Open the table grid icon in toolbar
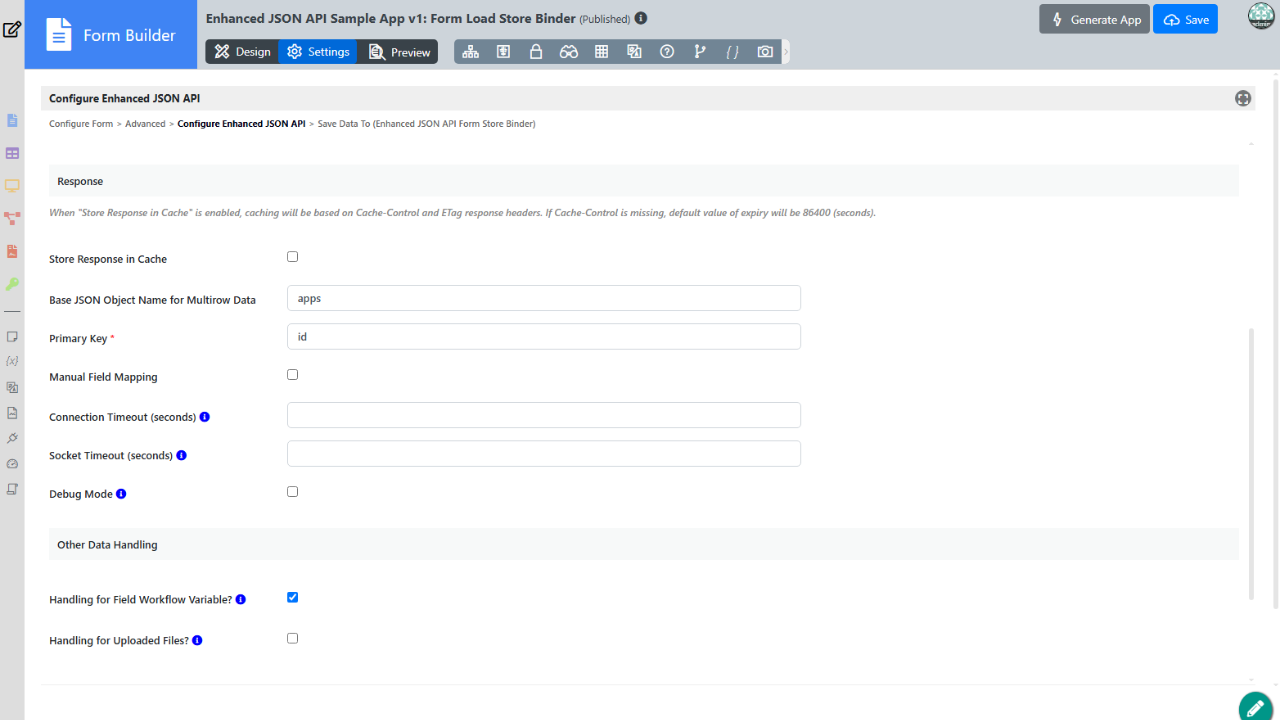The image size is (1280, 720). coord(601,52)
